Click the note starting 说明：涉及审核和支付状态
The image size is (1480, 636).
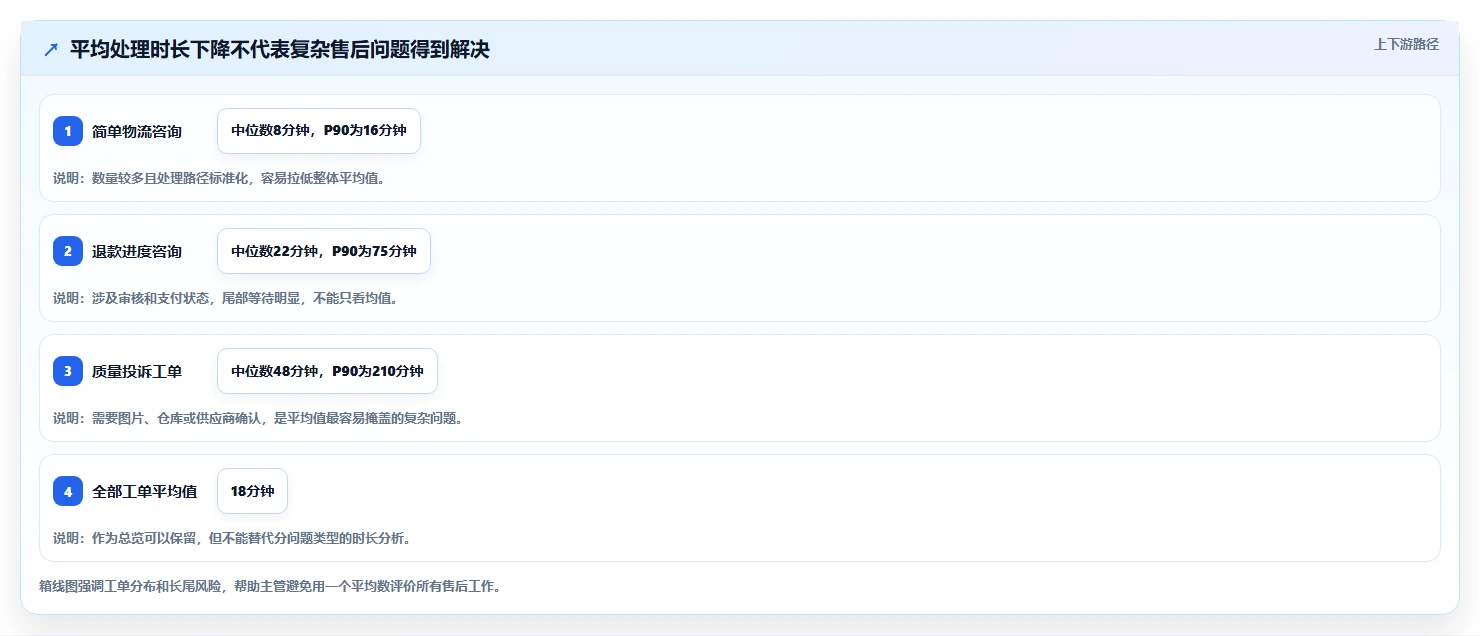(225, 299)
